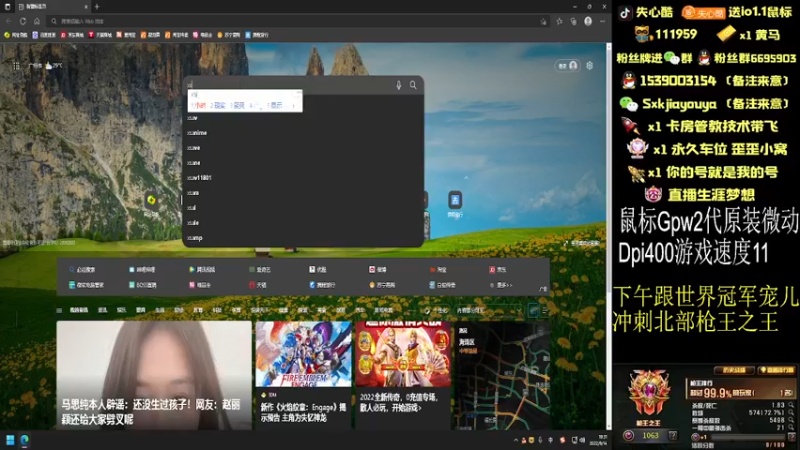
Task: Open the personalize button in feed bar
Action: 436,310
